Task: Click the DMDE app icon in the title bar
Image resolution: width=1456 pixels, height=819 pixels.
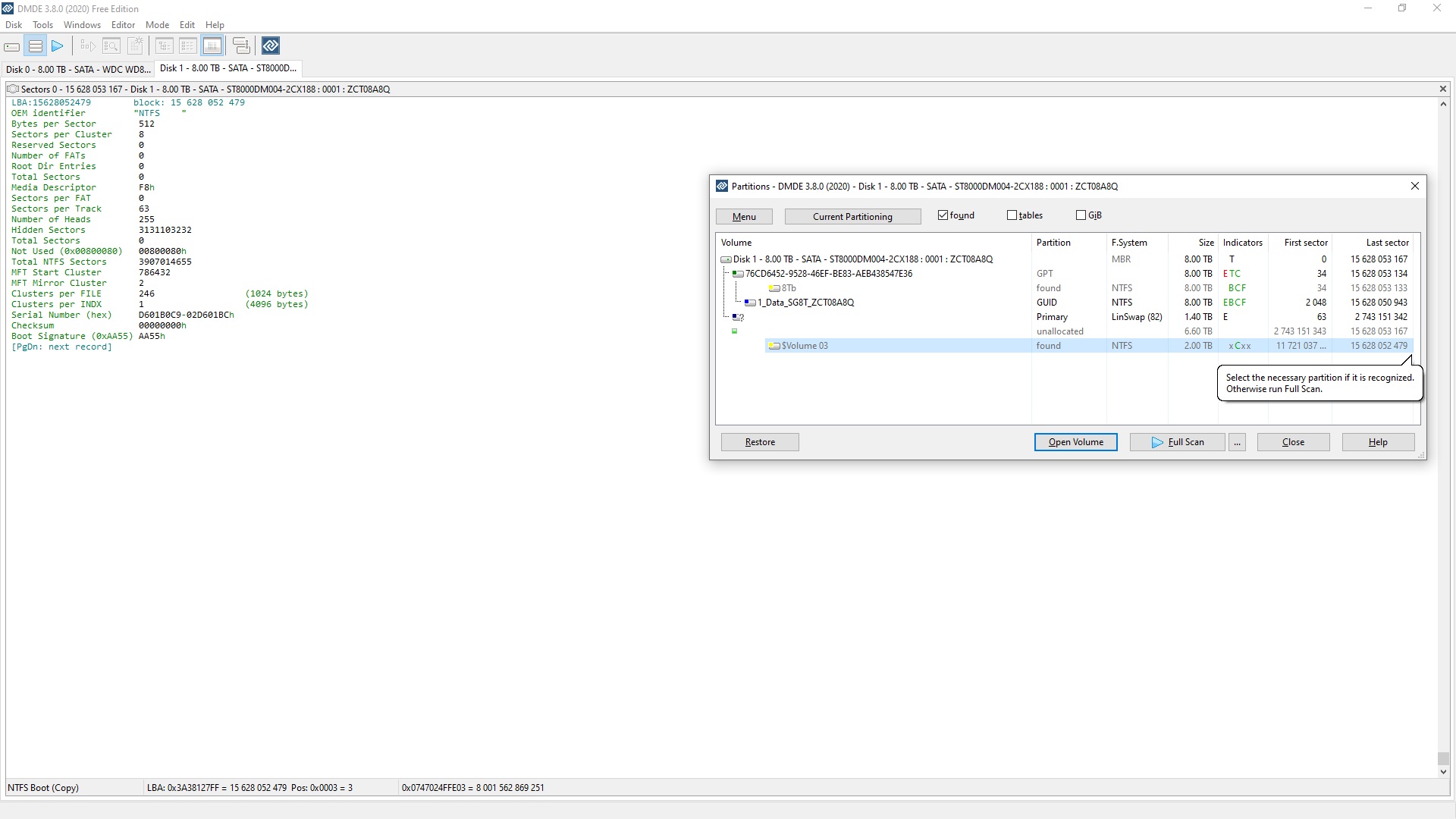Action: (8, 8)
